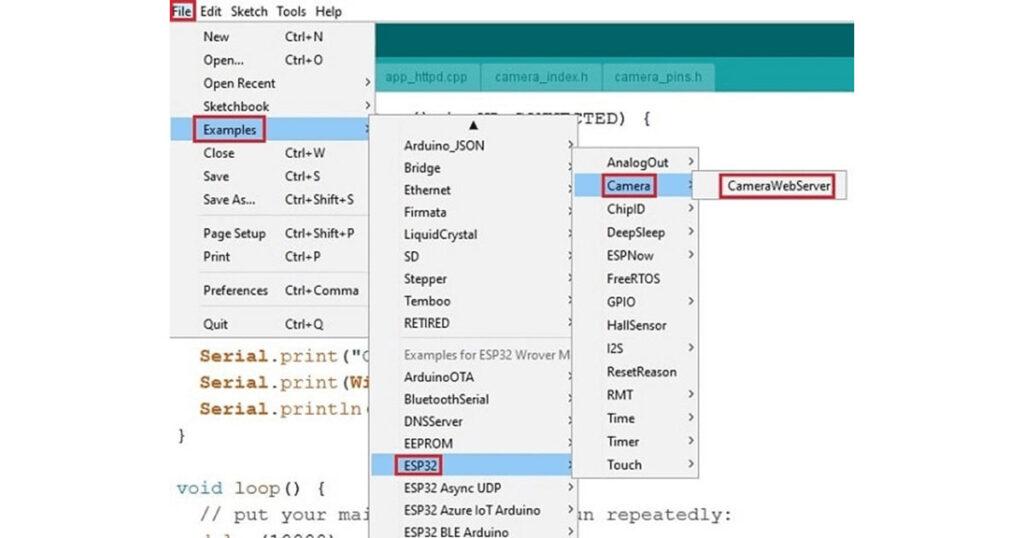
Task: Select Page Setup menu entry
Action: [x=235, y=233]
